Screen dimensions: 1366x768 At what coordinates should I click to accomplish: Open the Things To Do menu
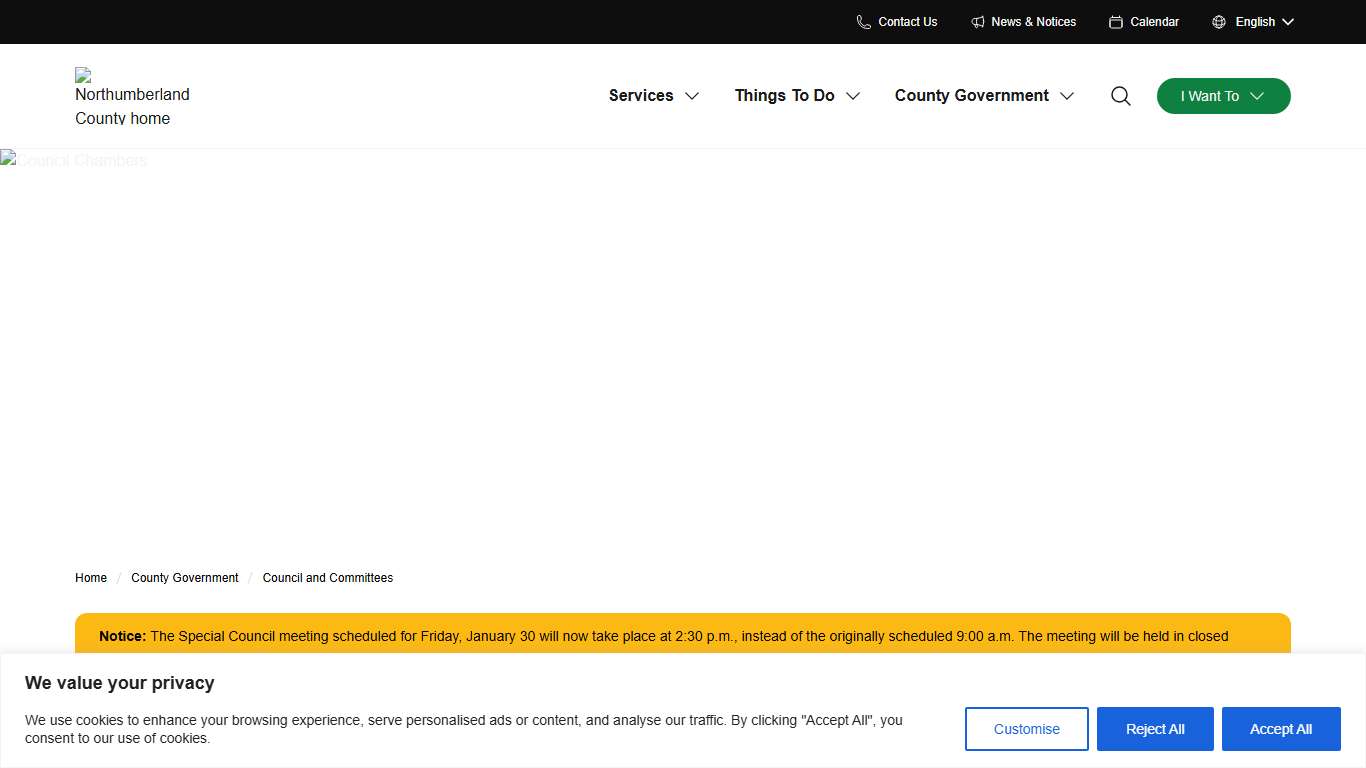click(797, 96)
